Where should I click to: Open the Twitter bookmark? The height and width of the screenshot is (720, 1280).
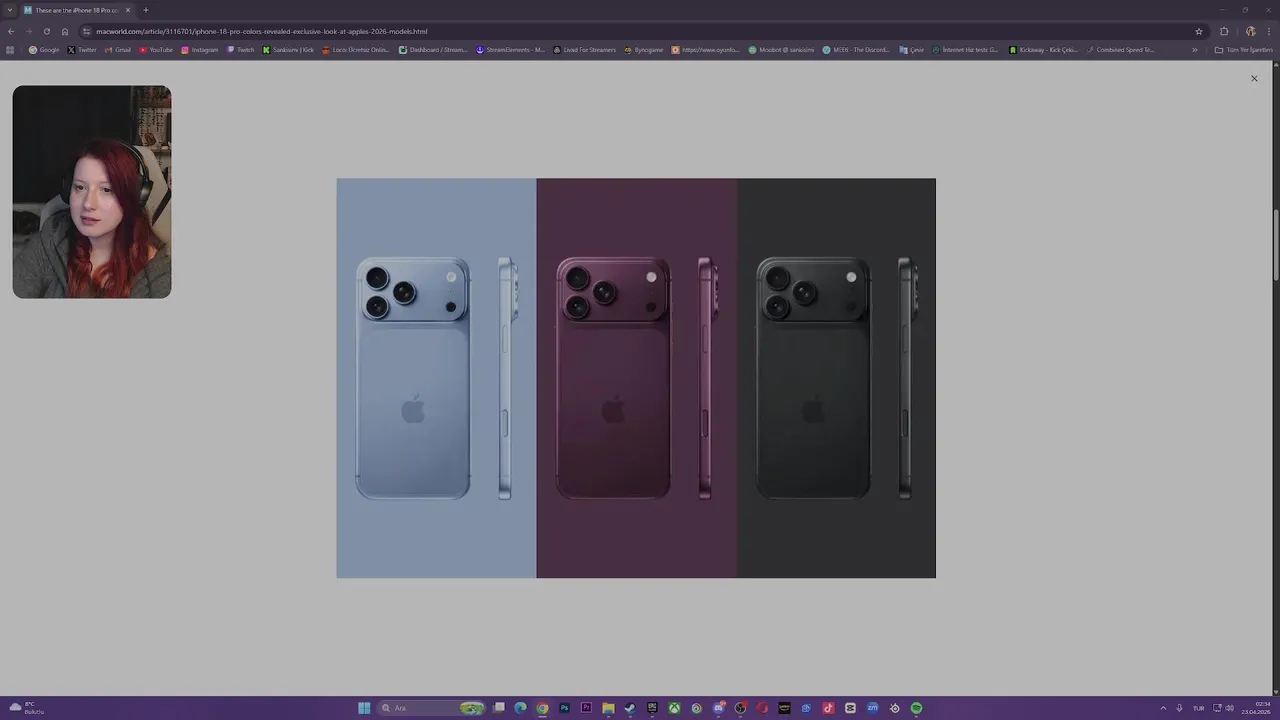tap(82, 49)
